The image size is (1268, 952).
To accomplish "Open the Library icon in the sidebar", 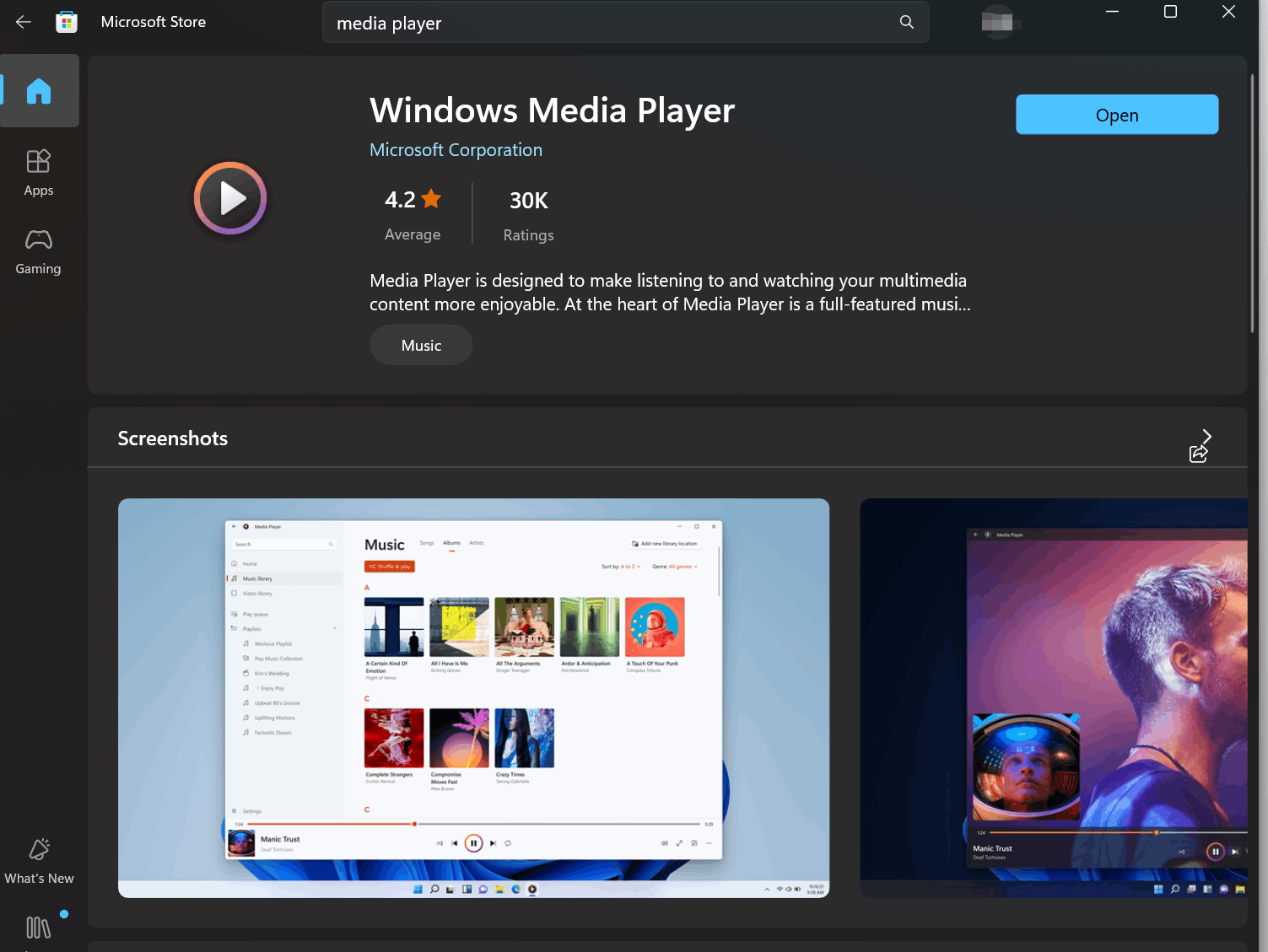I will pyautogui.click(x=39, y=928).
